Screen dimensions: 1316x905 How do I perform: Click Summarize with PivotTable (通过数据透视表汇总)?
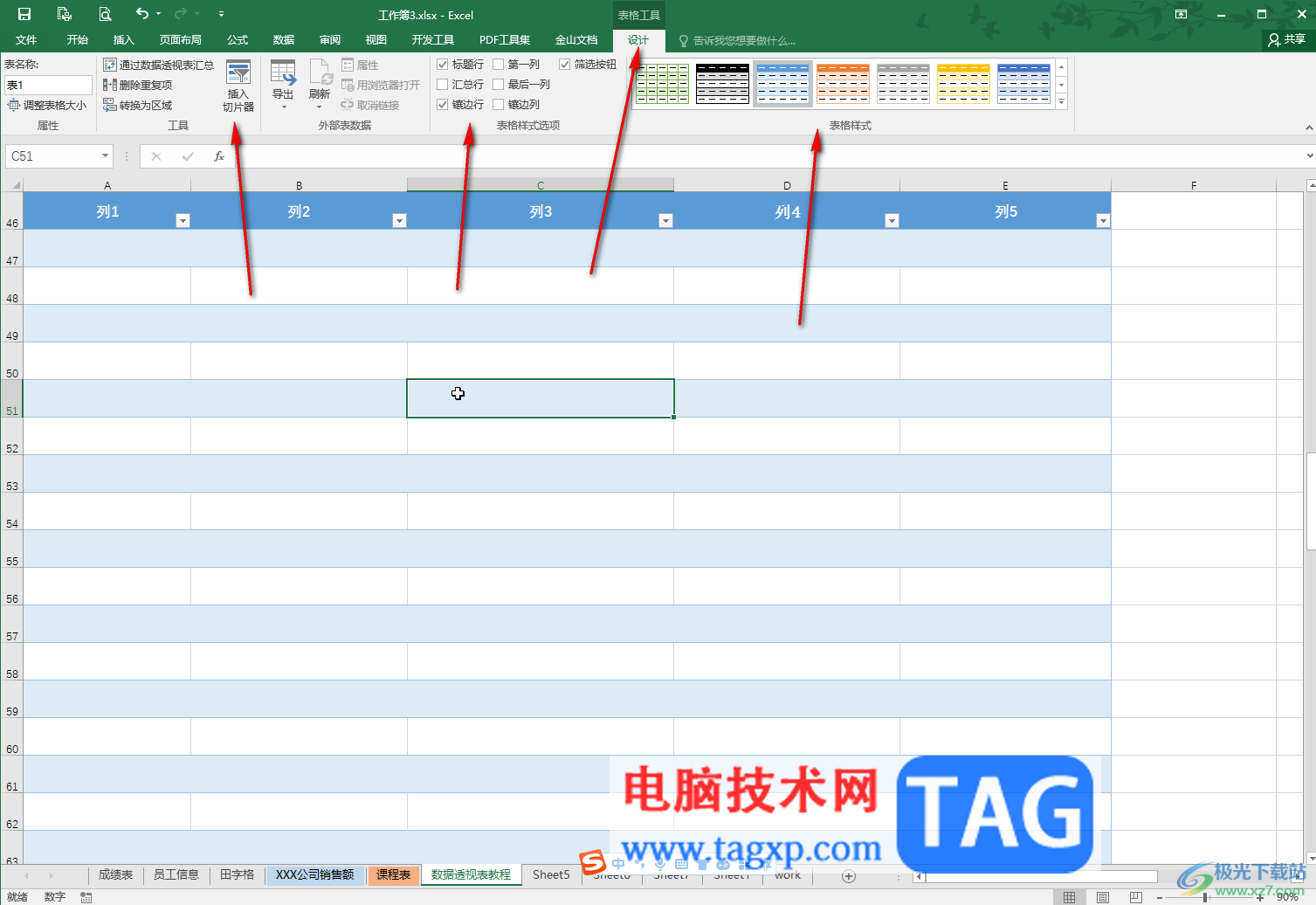pos(158,65)
